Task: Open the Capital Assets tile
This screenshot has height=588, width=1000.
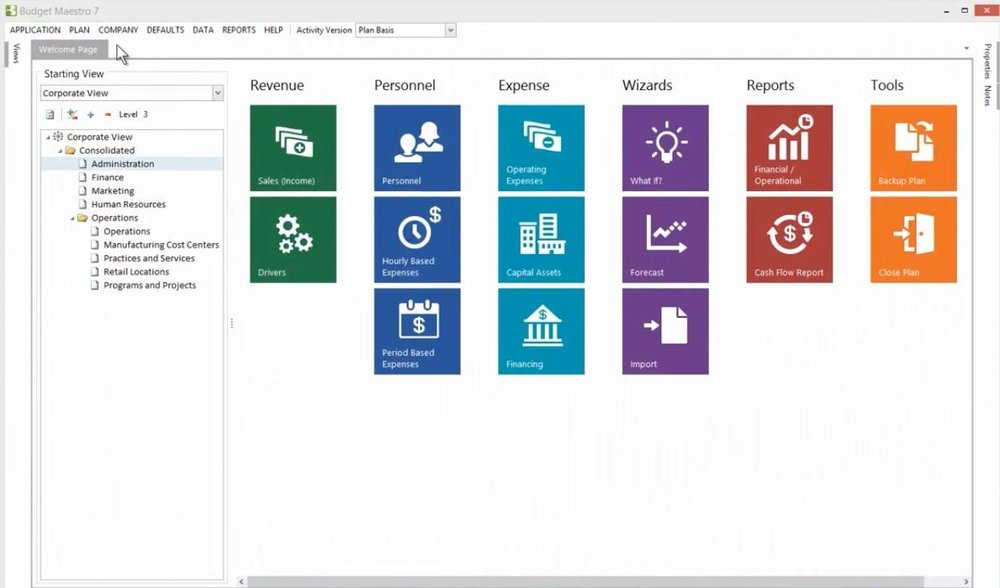Action: [541, 240]
